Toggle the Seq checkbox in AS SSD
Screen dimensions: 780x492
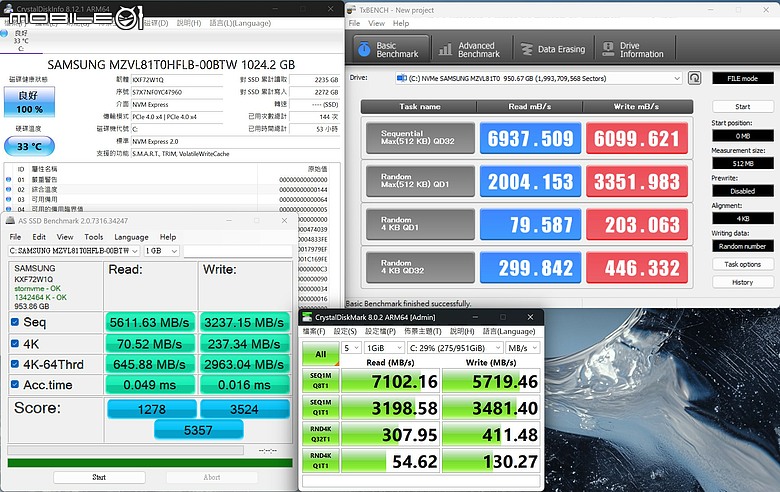(x=15, y=322)
